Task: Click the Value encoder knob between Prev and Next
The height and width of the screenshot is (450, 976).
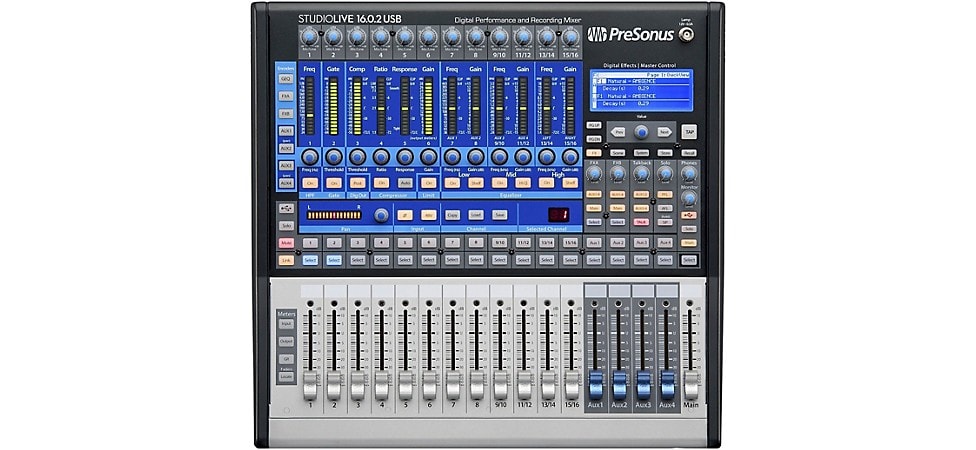Action: [x=641, y=132]
